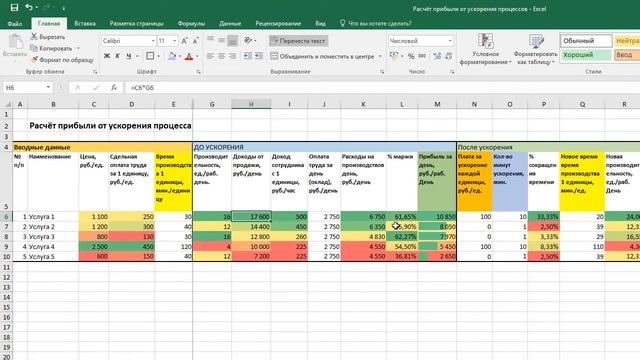The width and height of the screenshot is (640, 360).
Task: Open the underline style dropdown arrow
Action: tap(138, 56)
